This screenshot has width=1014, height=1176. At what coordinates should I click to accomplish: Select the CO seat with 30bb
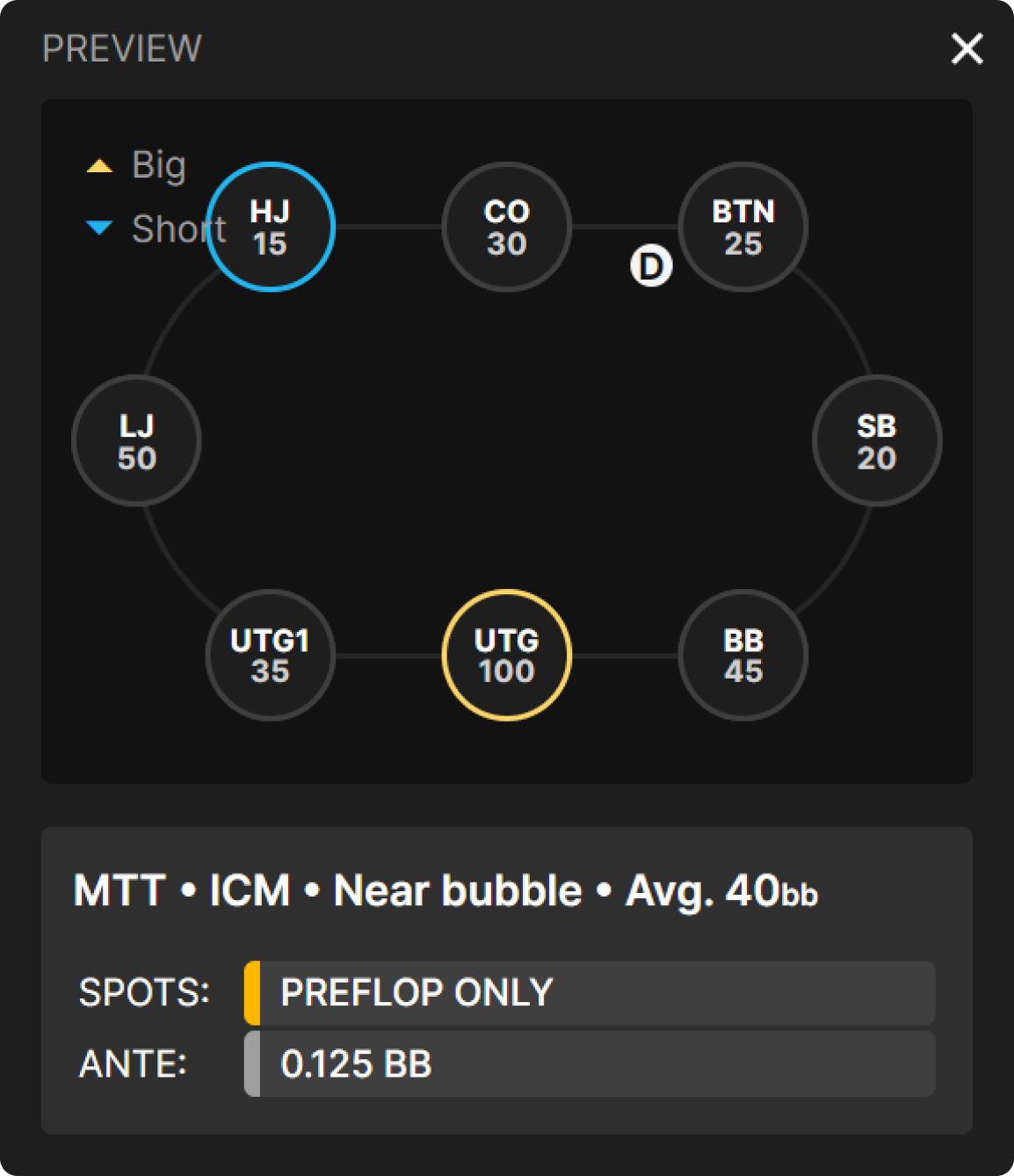click(x=507, y=227)
